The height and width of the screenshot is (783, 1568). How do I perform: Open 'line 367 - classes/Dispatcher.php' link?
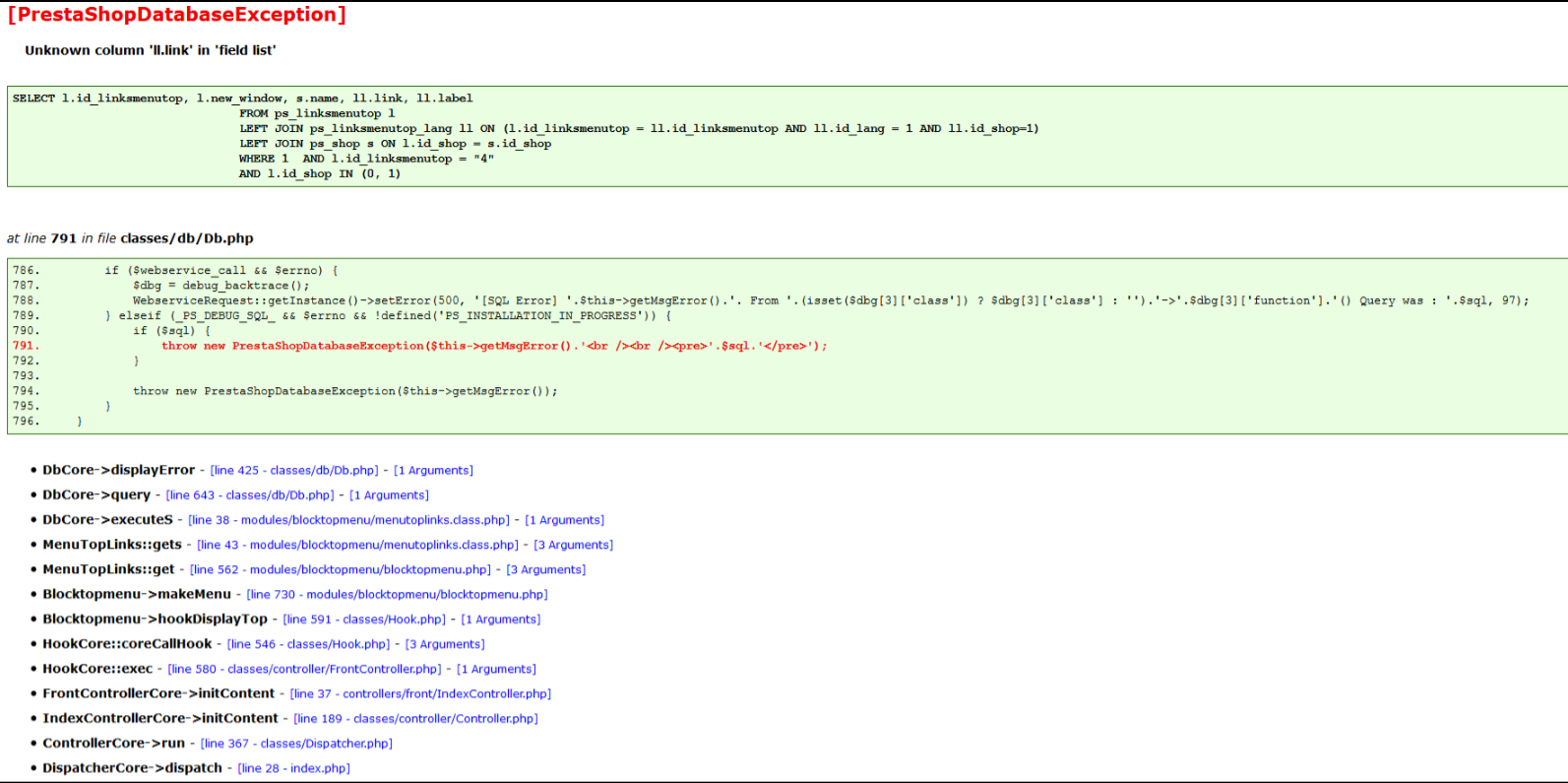coord(296,743)
